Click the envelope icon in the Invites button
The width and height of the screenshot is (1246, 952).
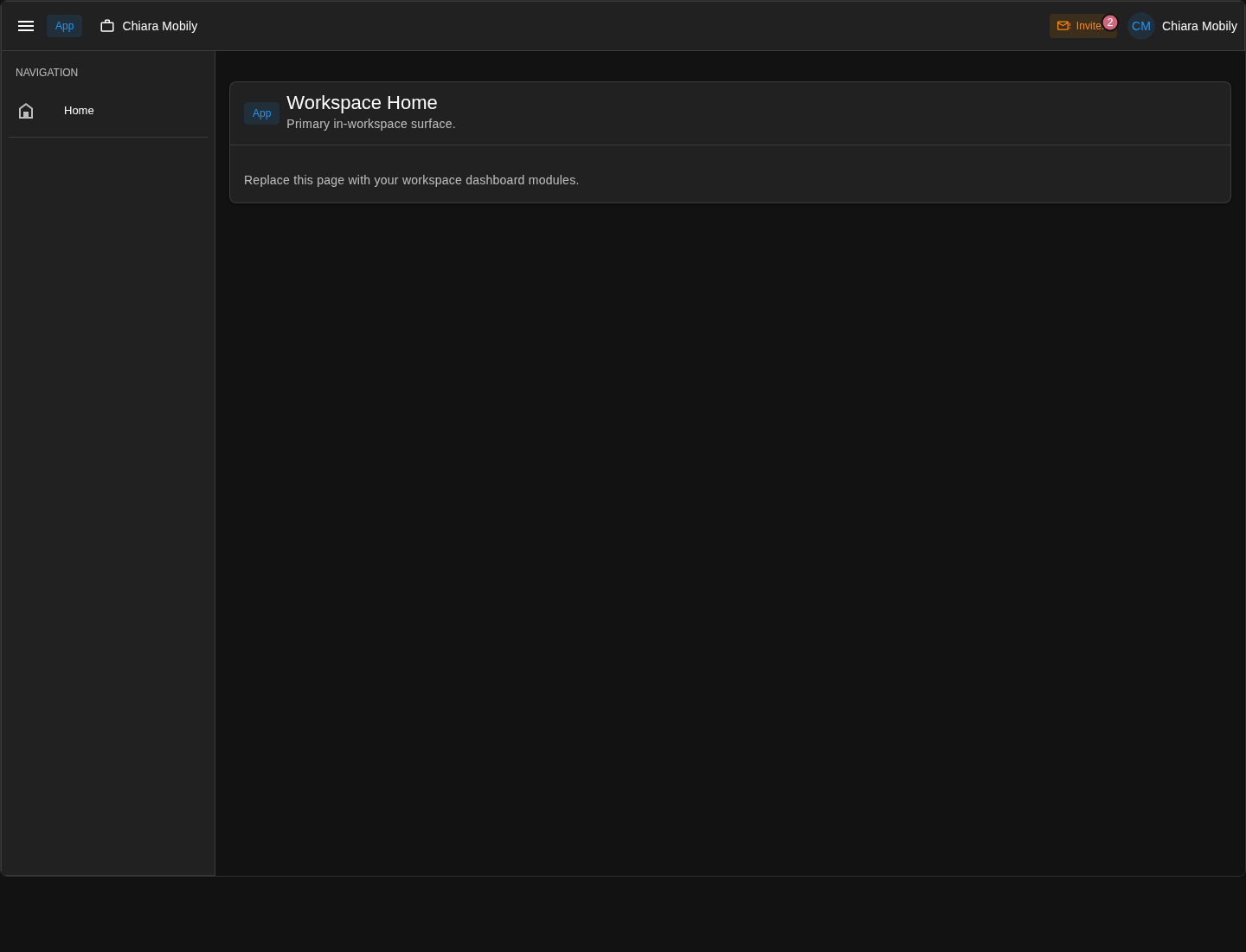(x=1063, y=26)
